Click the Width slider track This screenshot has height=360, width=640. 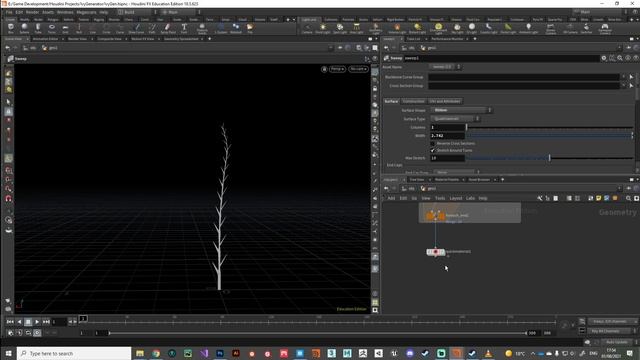pyautogui.click(x=549, y=136)
